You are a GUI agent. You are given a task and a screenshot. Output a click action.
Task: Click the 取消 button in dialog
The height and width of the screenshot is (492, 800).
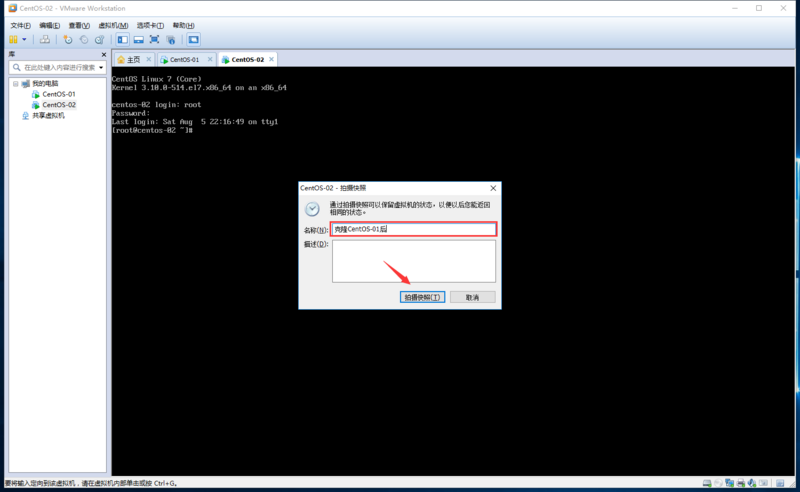click(x=472, y=297)
